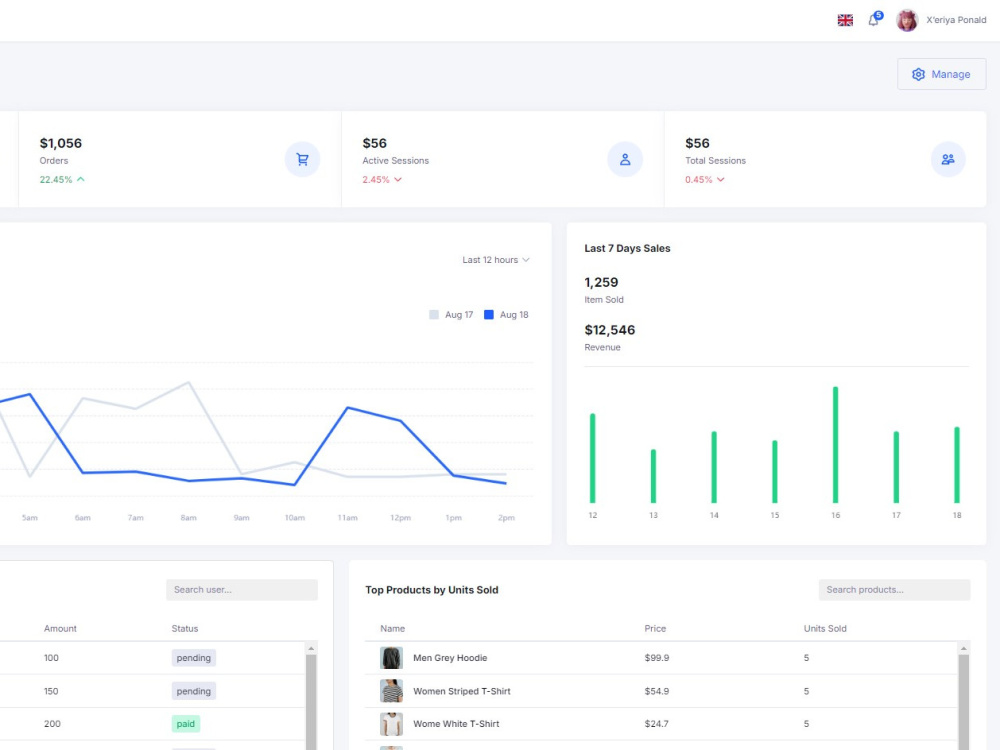Click the Wome White T-Shirt thumbnail
Viewport: 1000px width, 750px height.
391,724
